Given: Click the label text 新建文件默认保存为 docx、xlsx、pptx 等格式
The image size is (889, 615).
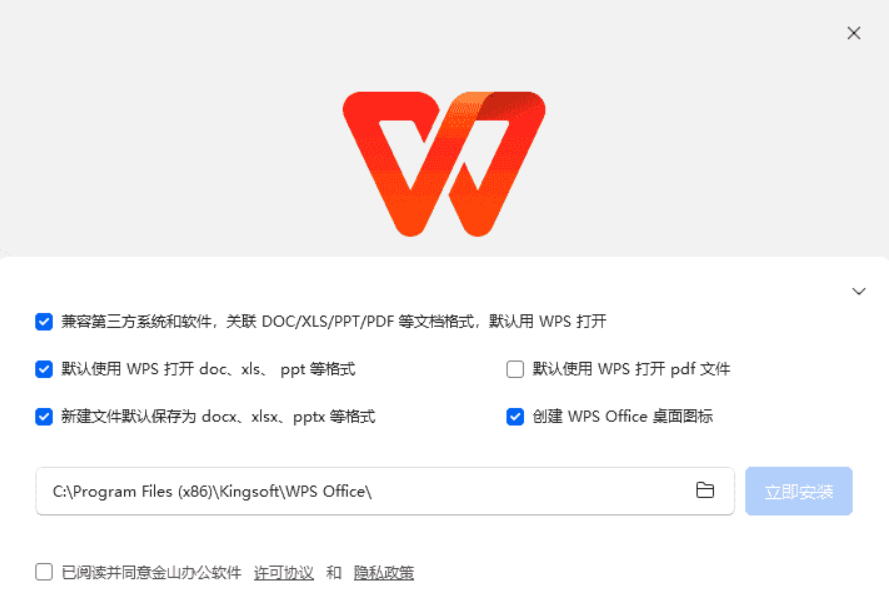Looking at the screenshot, I should point(218,417).
